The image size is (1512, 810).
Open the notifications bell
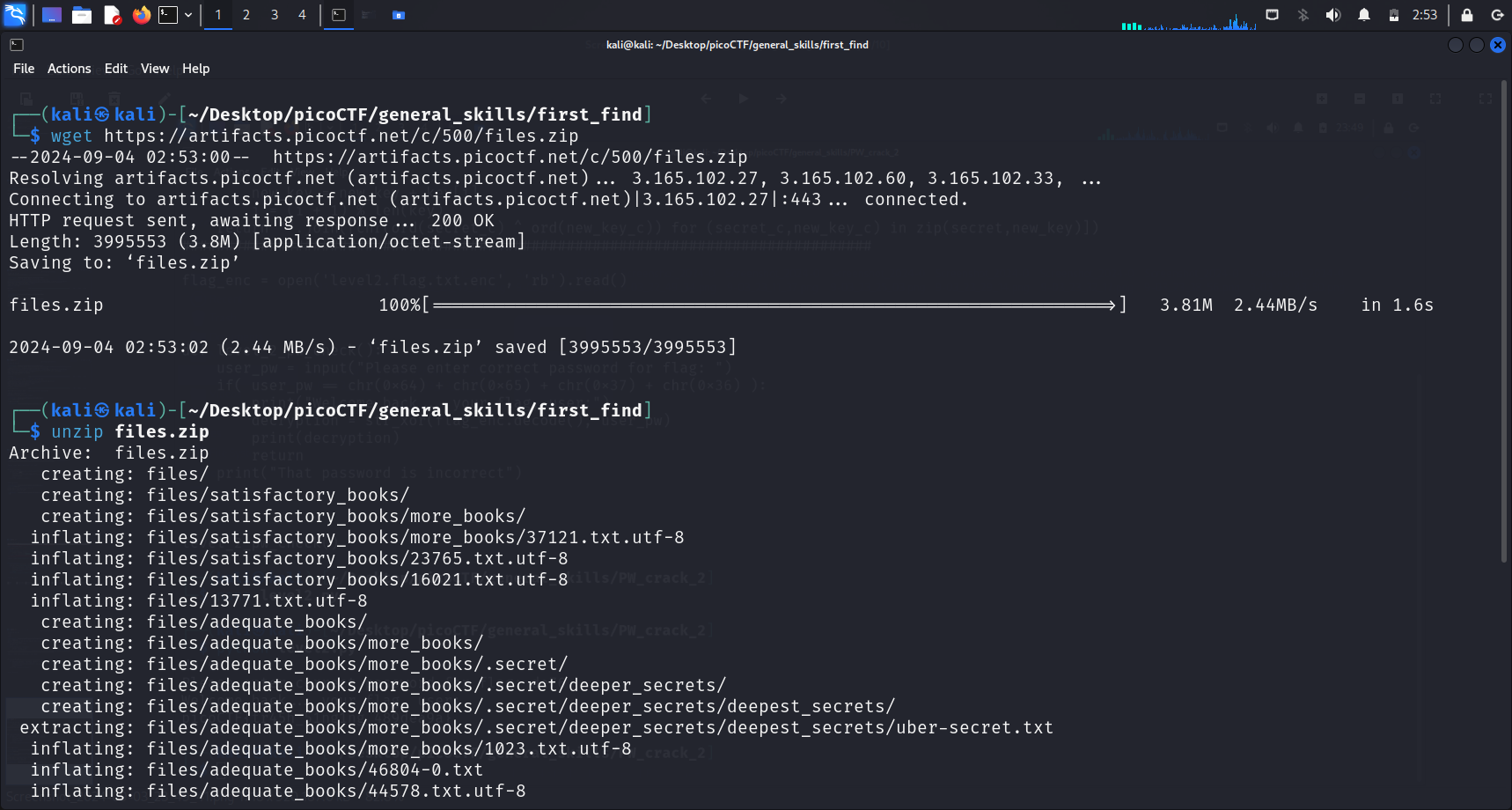point(1364,15)
